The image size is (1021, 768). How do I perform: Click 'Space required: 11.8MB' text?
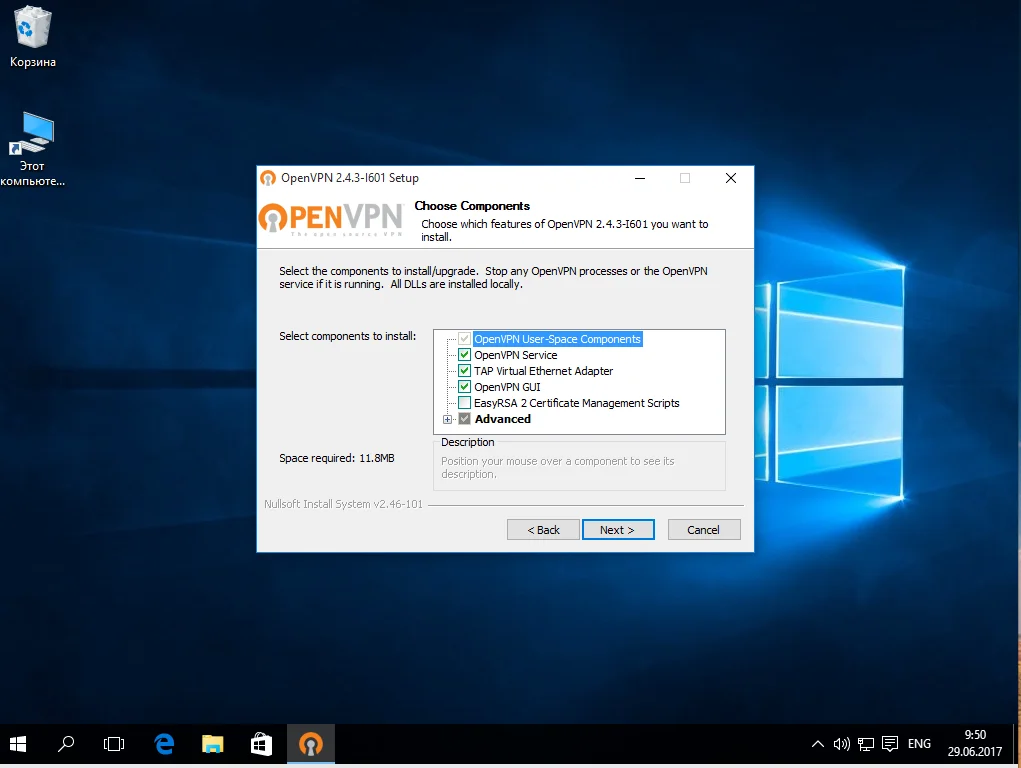[337, 458]
